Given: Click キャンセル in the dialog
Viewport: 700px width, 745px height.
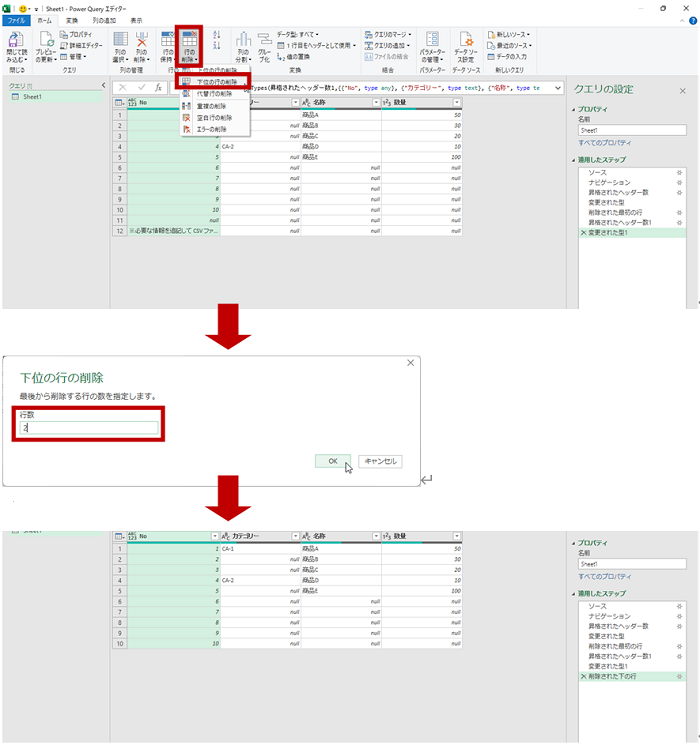Looking at the screenshot, I should (x=379, y=462).
